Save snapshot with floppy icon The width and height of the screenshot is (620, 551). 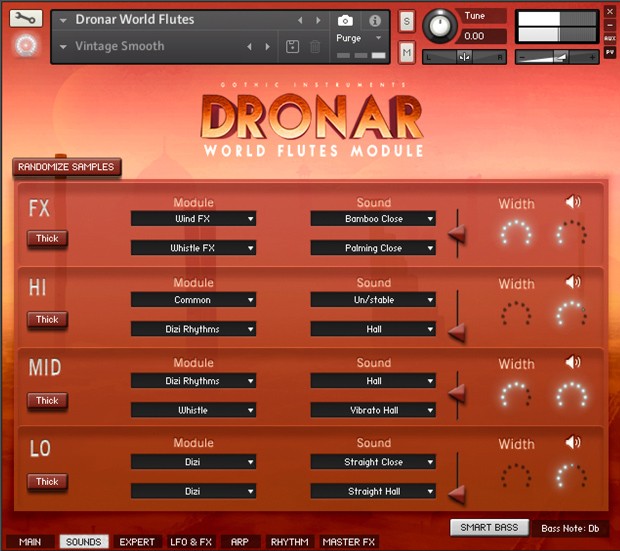[x=292, y=47]
